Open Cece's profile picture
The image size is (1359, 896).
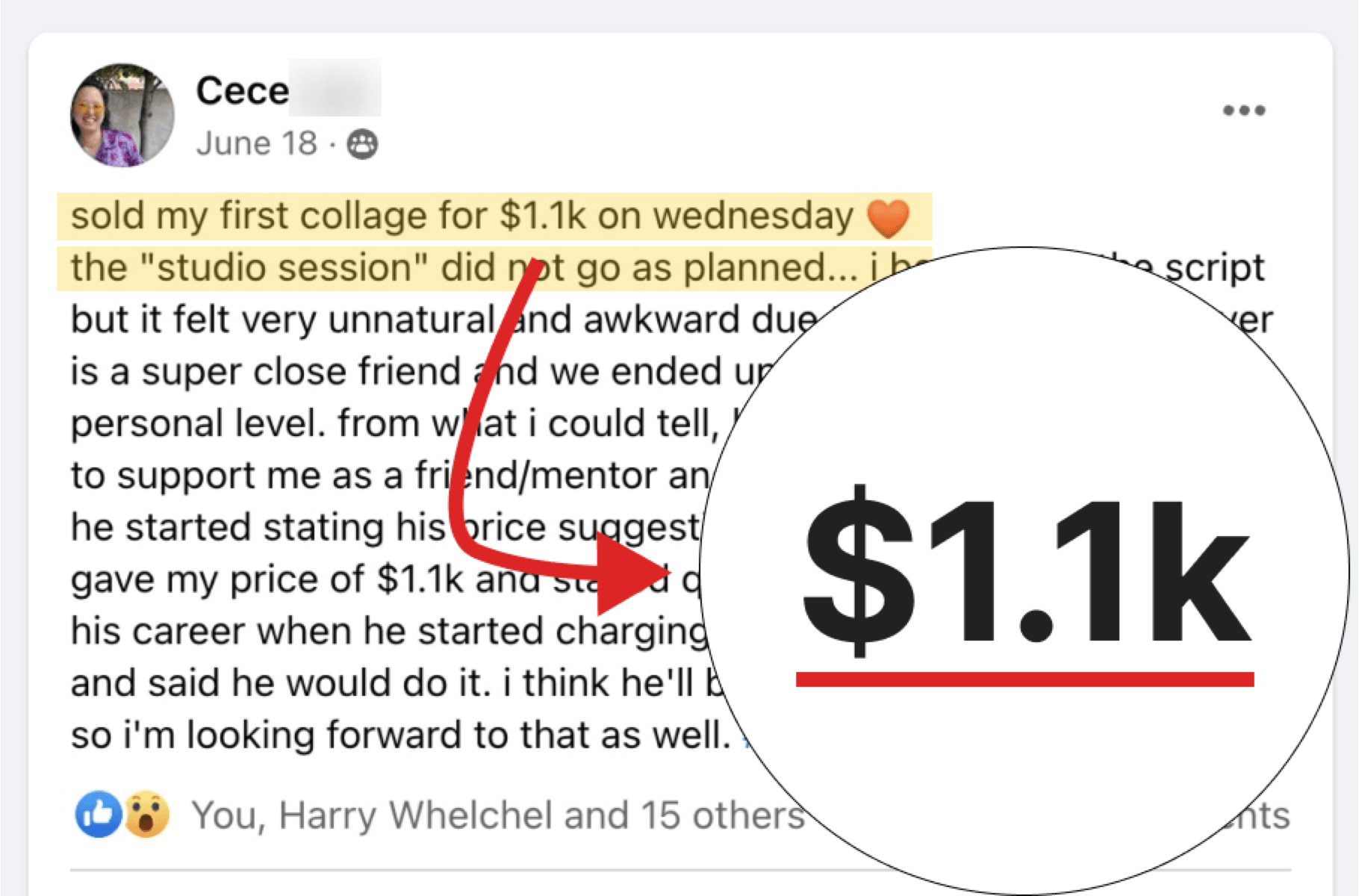(x=122, y=115)
